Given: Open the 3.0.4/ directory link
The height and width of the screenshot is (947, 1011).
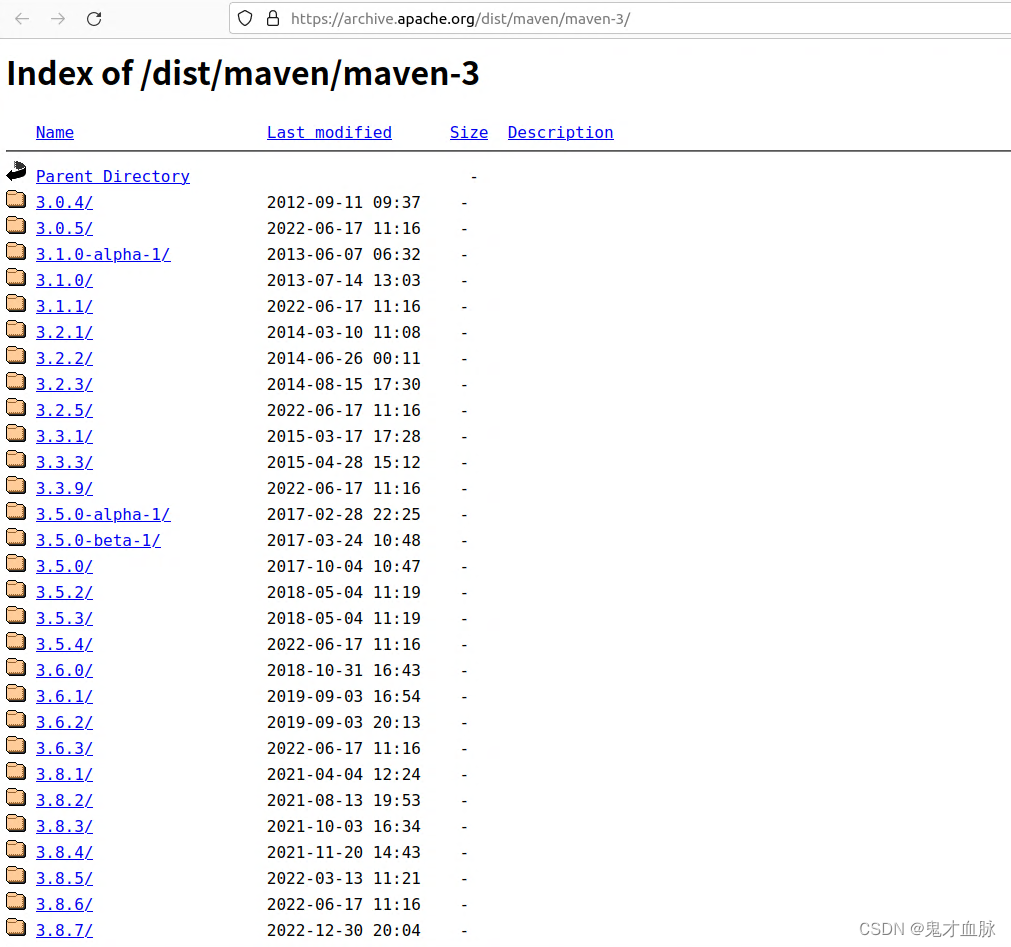Looking at the screenshot, I should pos(64,202).
